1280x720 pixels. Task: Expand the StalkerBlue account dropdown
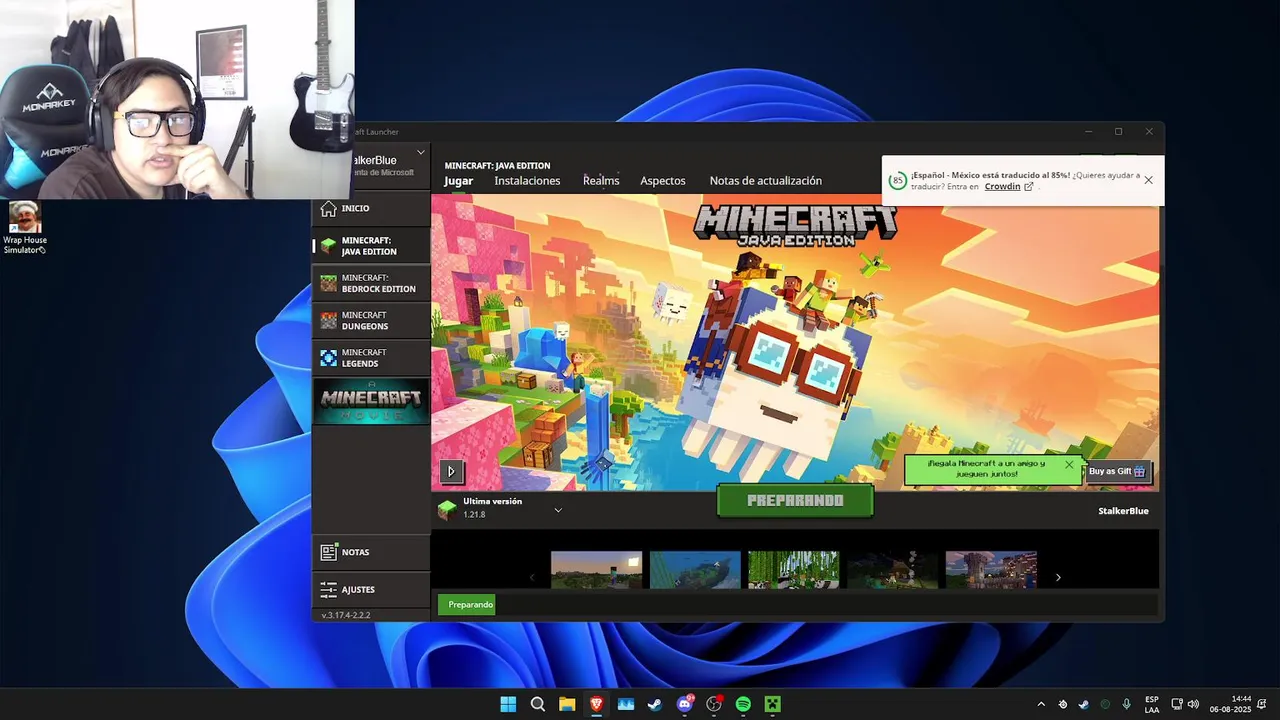click(x=420, y=153)
